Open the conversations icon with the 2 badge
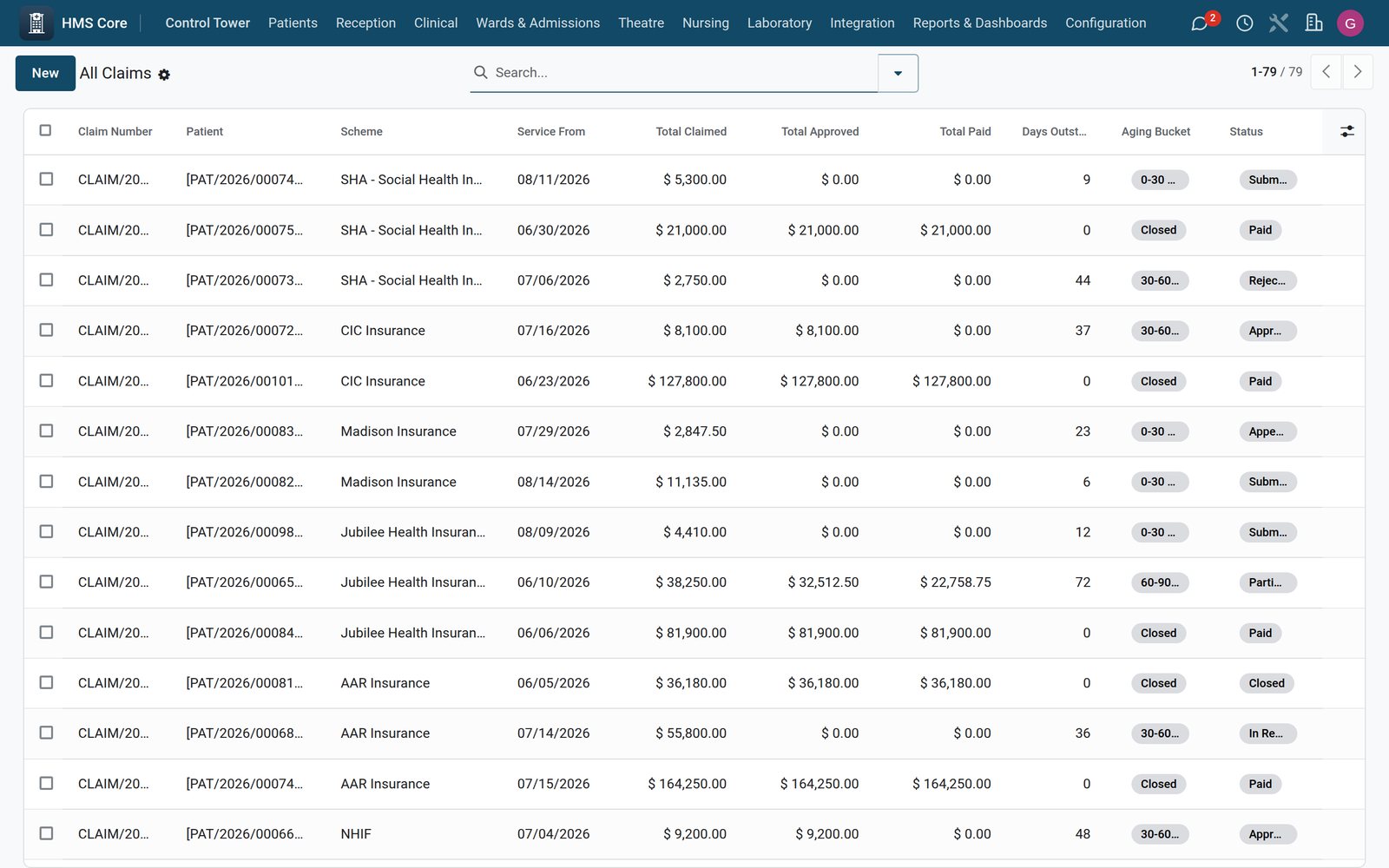1389x868 pixels. coord(1200,23)
